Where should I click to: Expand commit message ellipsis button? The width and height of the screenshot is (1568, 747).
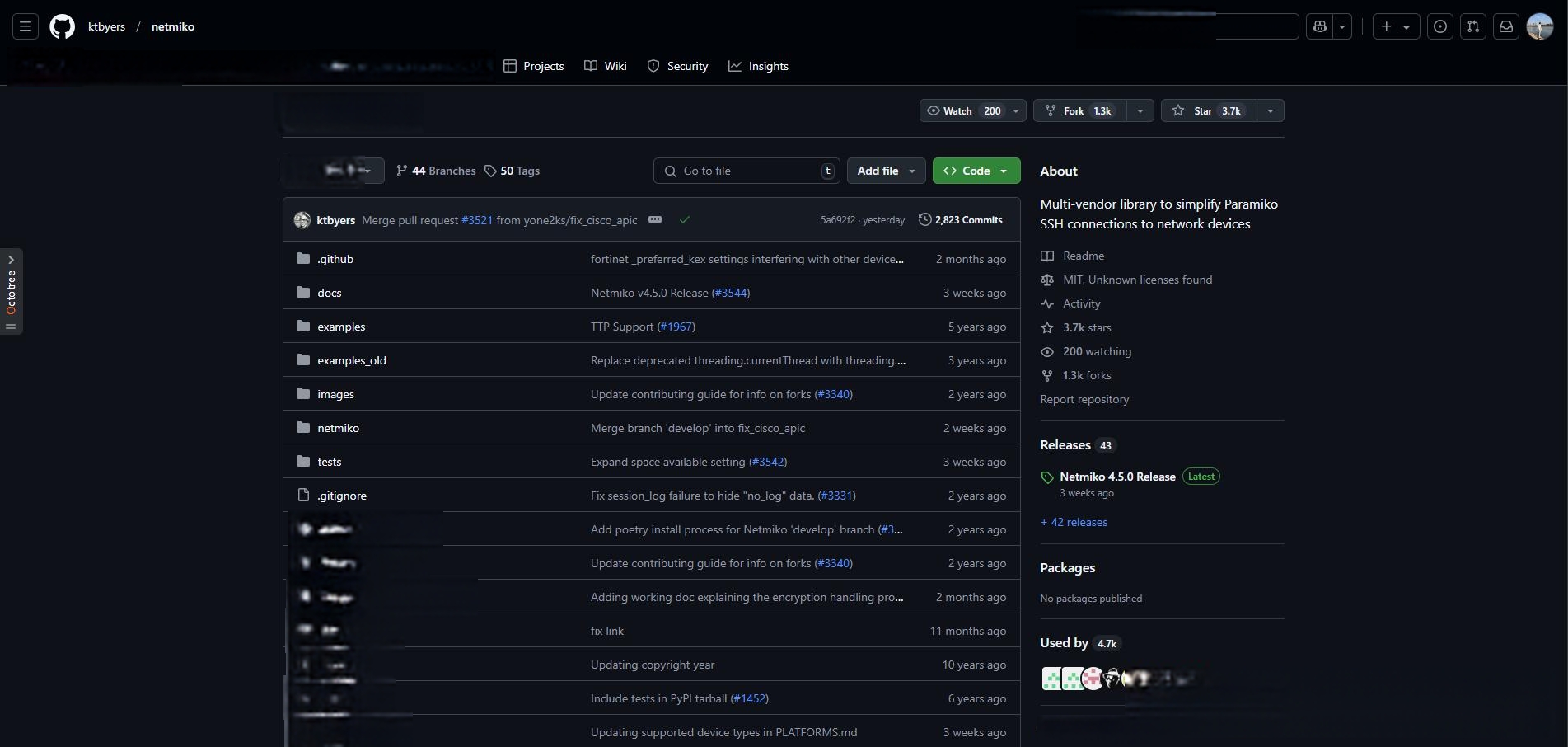point(655,219)
